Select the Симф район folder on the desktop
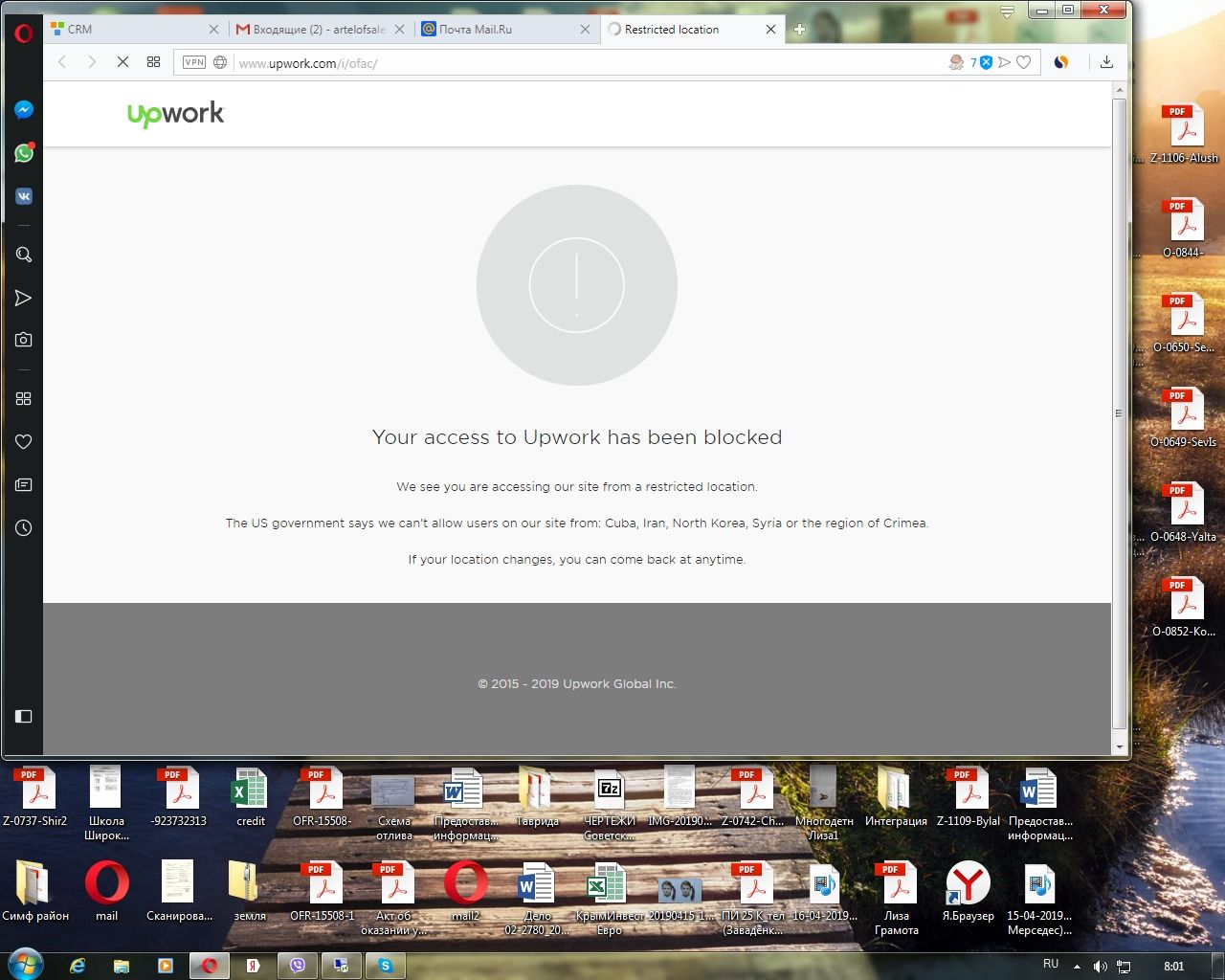The width and height of the screenshot is (1225, 980). [35, 891]
